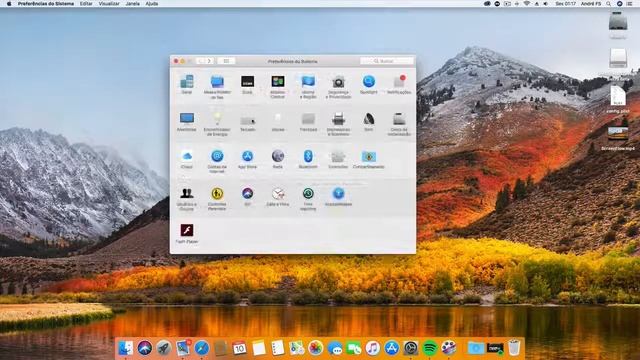Open the Data e Hora pane
Screen dimensions: 640x360
point(278,196)
